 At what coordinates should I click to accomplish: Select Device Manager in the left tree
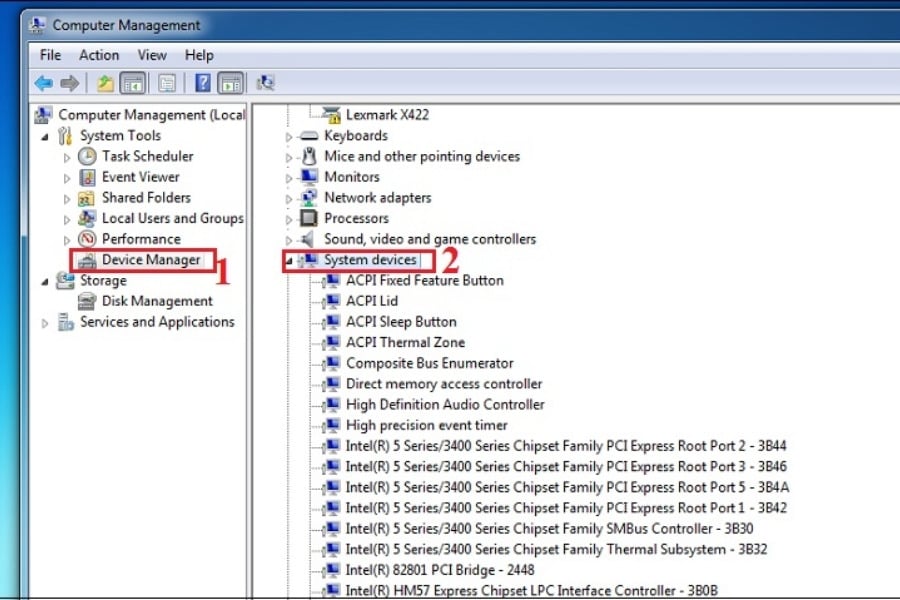(x=151, y=260)
